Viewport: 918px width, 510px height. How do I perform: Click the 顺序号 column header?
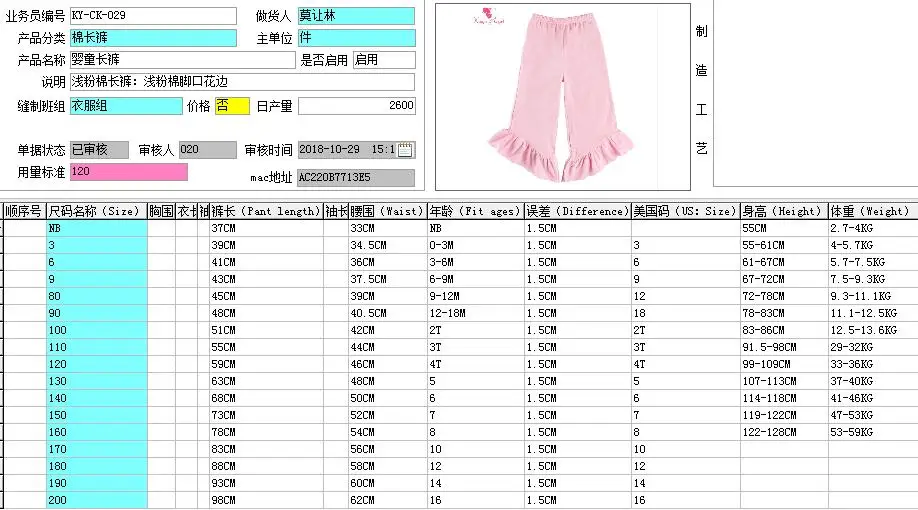click(23, 211)
